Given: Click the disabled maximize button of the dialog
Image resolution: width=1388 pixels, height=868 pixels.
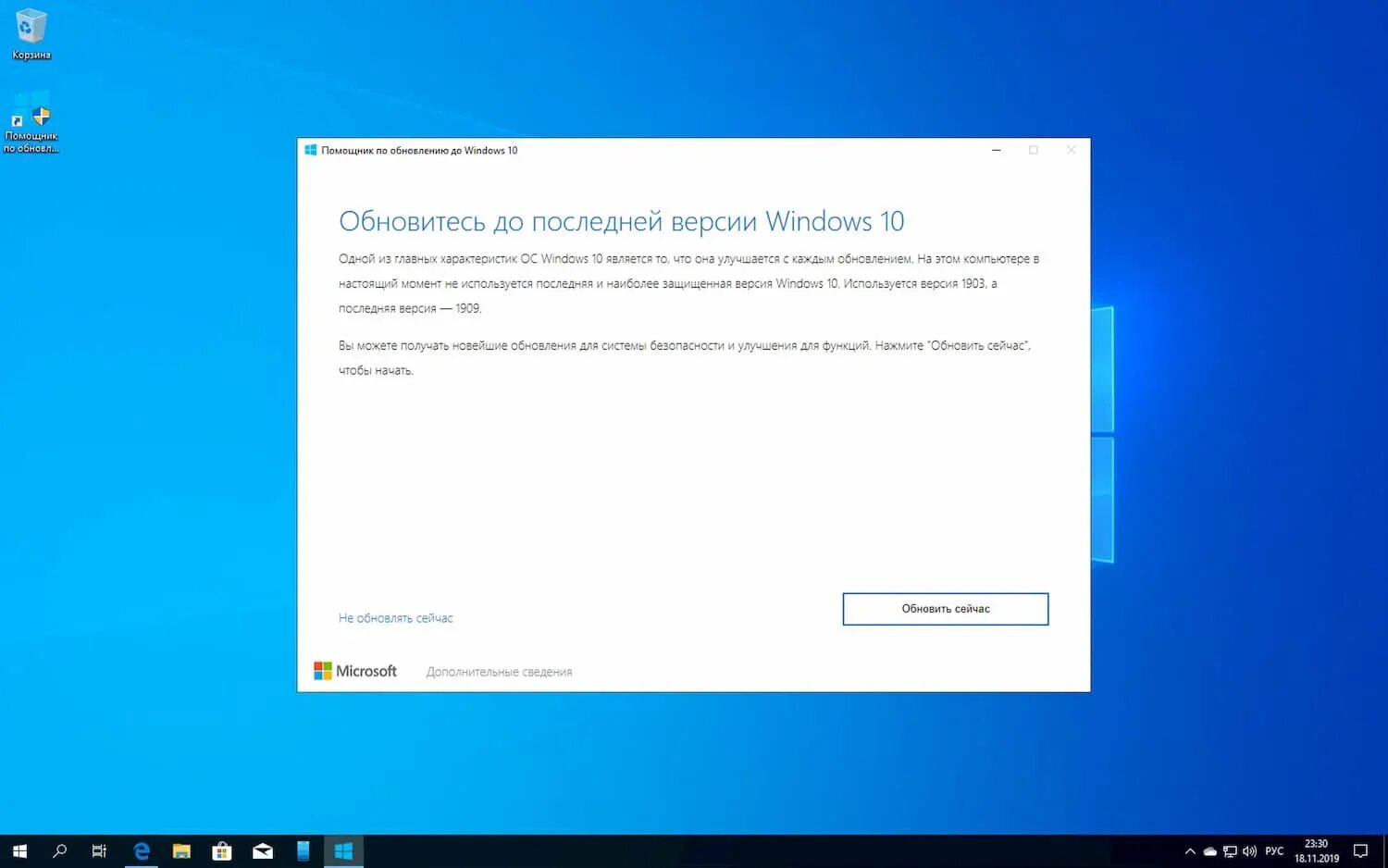Looking at the screenshot, I should click(1034, 150).
